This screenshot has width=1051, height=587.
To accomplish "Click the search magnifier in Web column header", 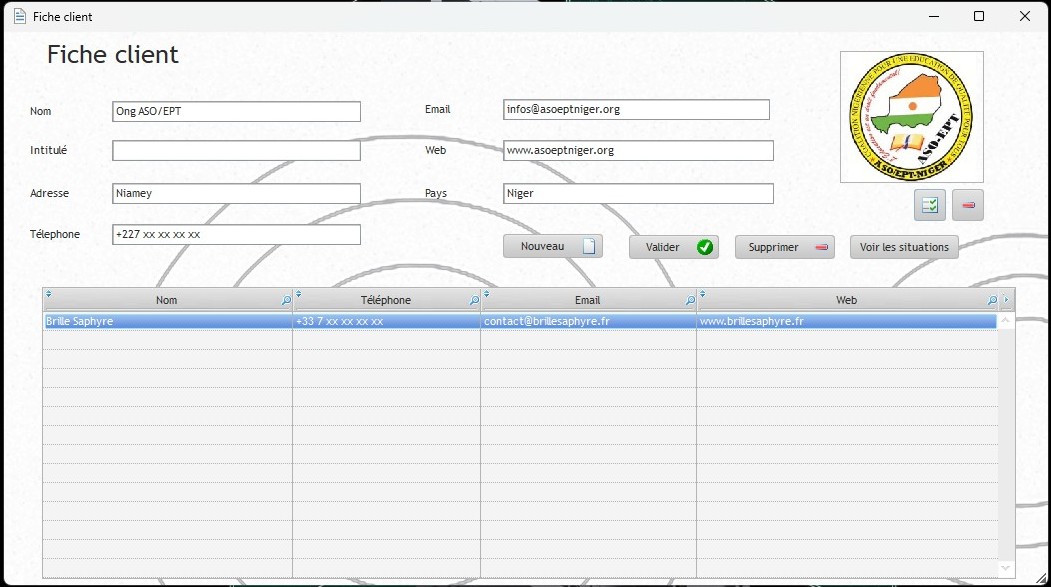I will tap(992, 300).
